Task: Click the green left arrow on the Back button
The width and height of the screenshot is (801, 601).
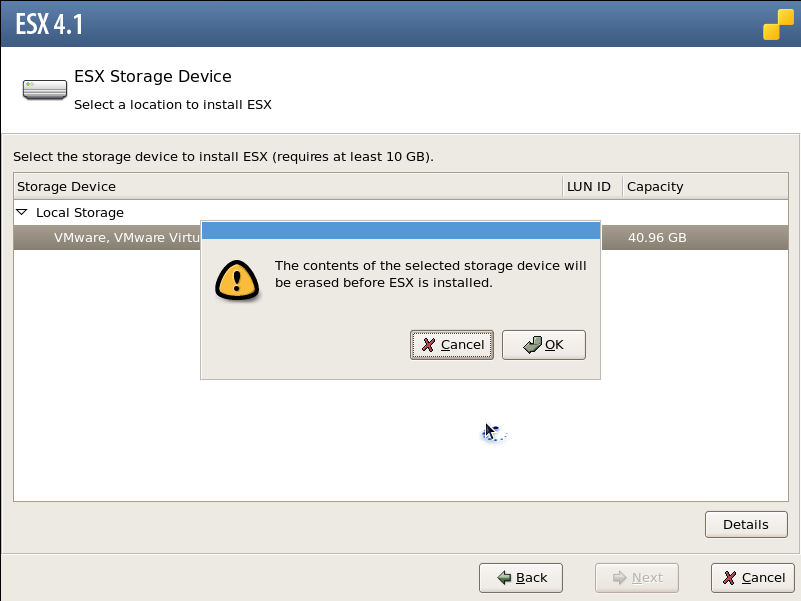Action: pyautogui.click(x=504, y=578)
